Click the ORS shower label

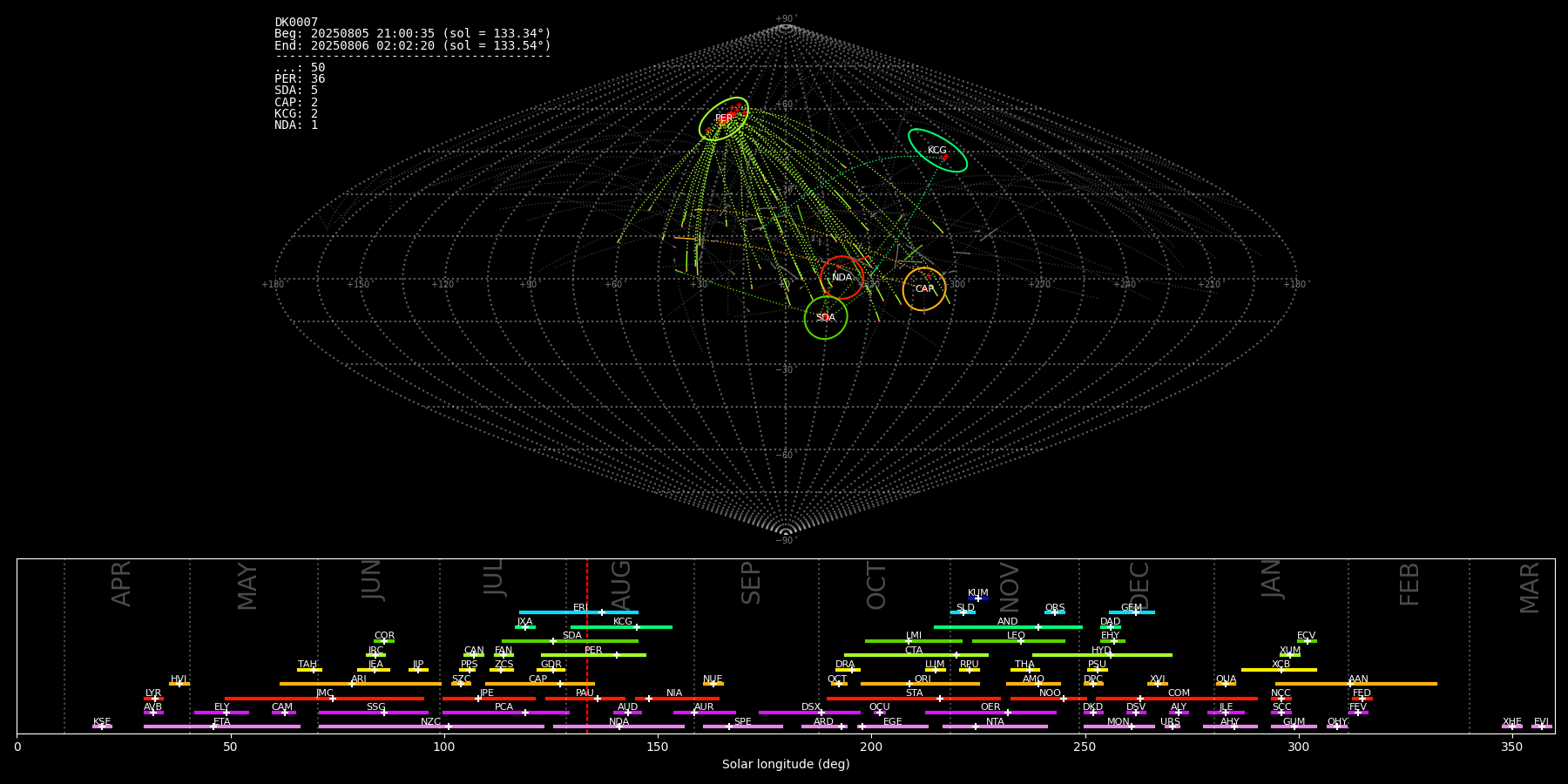click(1055, 607)
